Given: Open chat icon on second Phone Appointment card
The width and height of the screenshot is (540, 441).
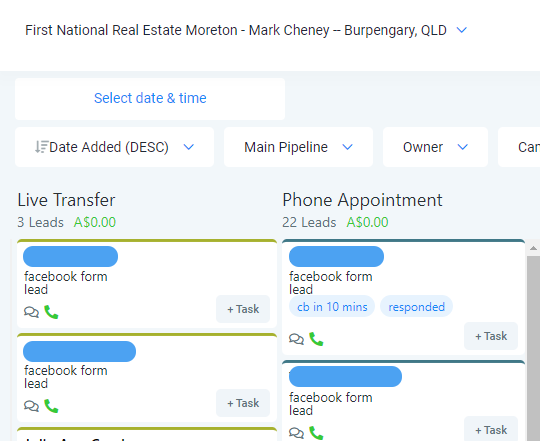Looking at the screenshot, I should point(297,433).
